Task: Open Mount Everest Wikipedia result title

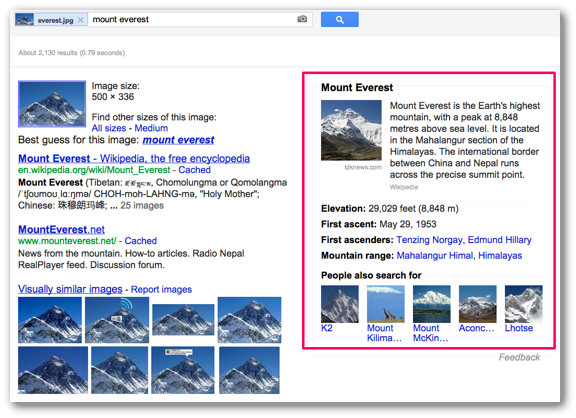Action: (x=134, y=159)
